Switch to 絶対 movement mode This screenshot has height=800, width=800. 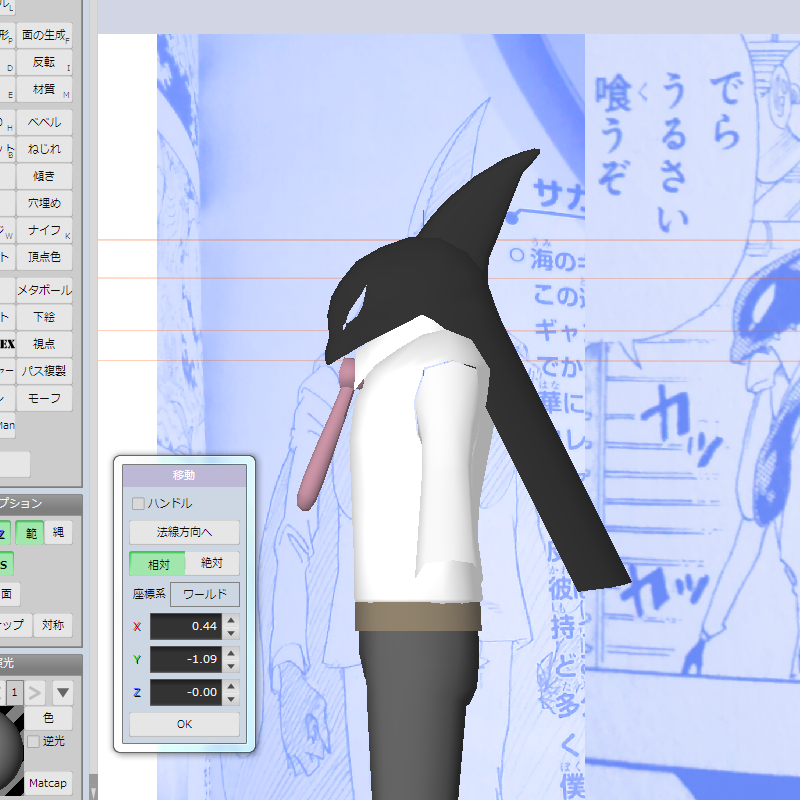click(212, 563)
